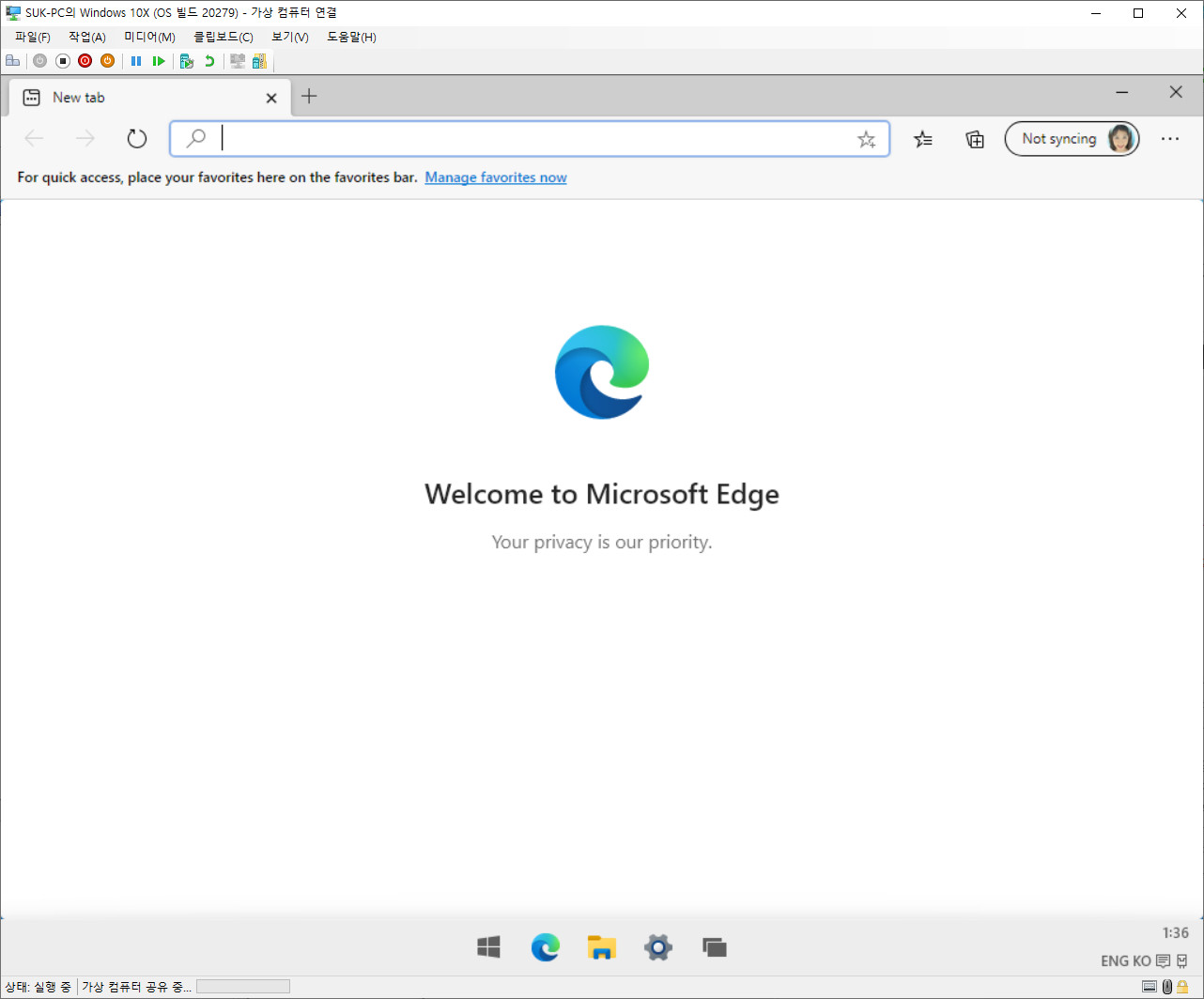Click the green Reset play icon
Viewport: 1204px width, 999px height.
point(159,61)
